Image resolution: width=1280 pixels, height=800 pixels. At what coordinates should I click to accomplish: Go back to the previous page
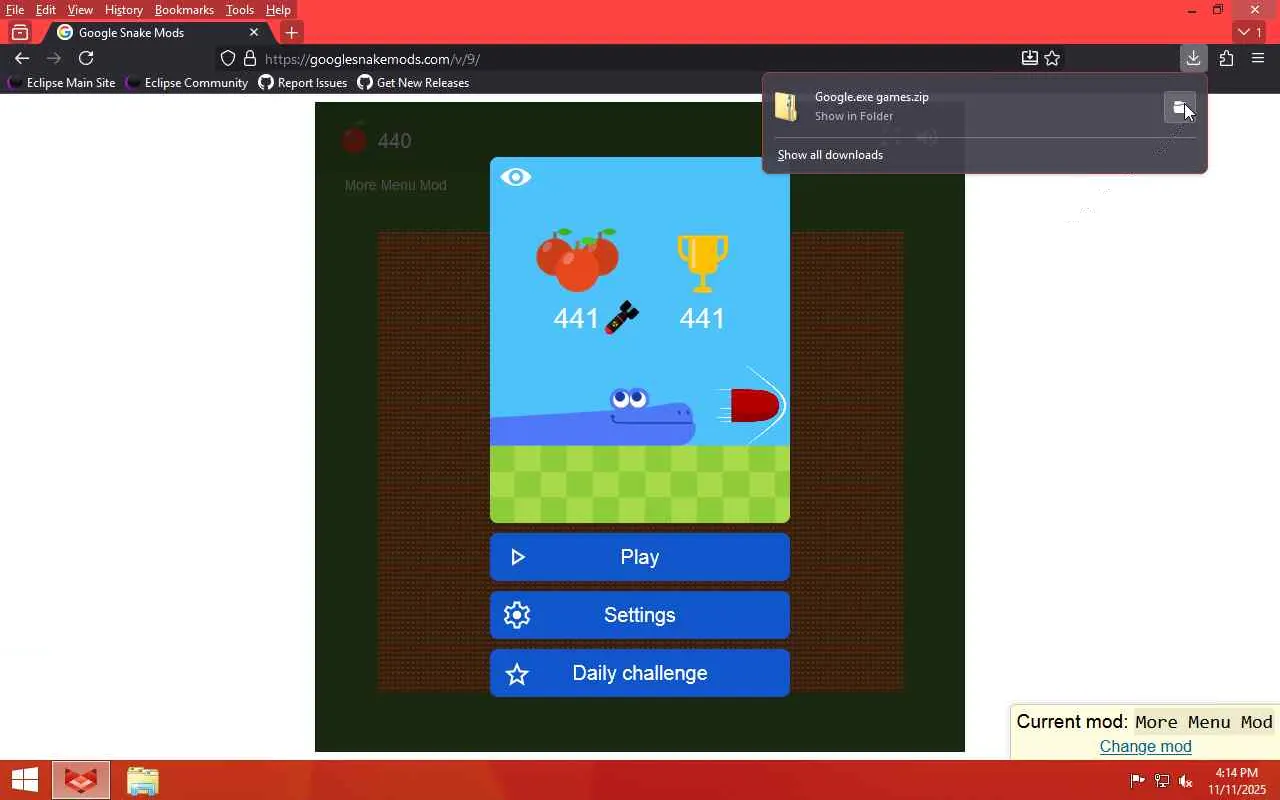(x=22, y=58)
